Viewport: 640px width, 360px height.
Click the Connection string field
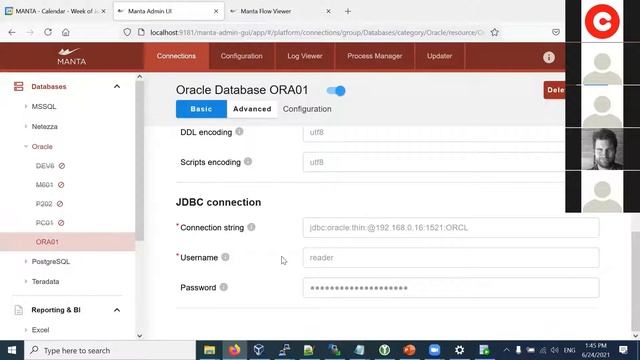[451, 227]
